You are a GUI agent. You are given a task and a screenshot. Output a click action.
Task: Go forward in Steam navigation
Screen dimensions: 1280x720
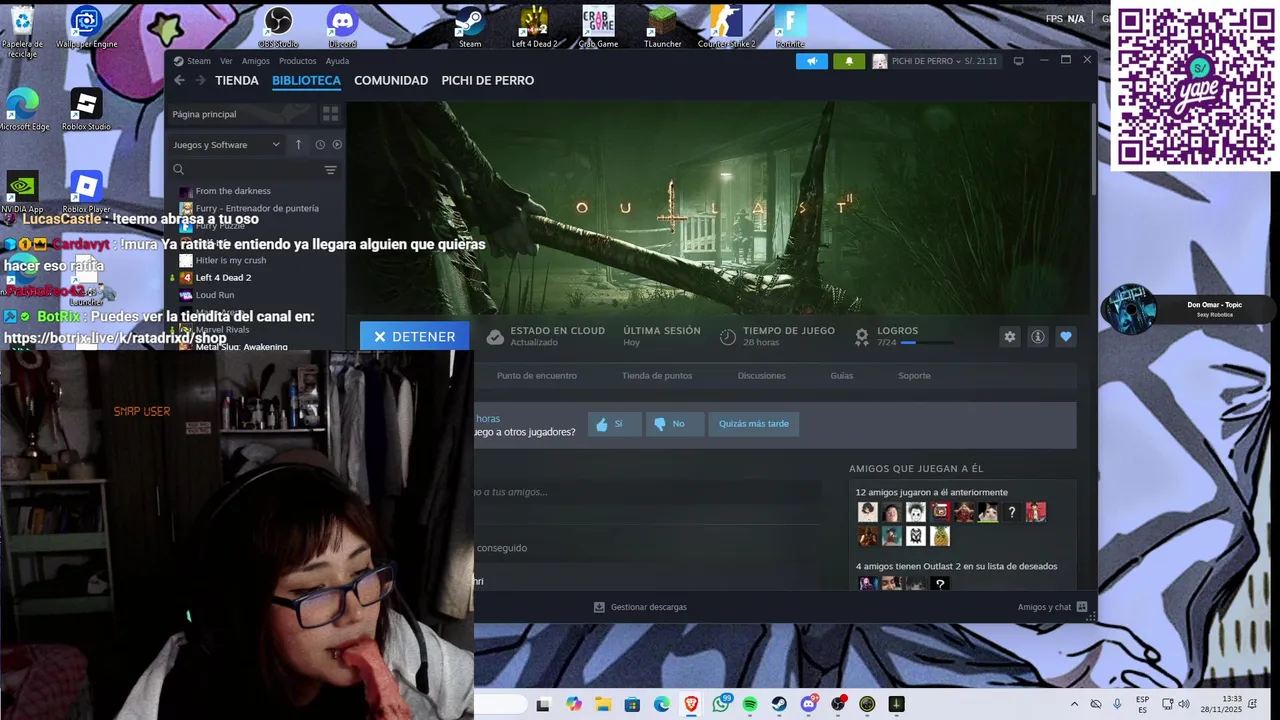point(200,81)
